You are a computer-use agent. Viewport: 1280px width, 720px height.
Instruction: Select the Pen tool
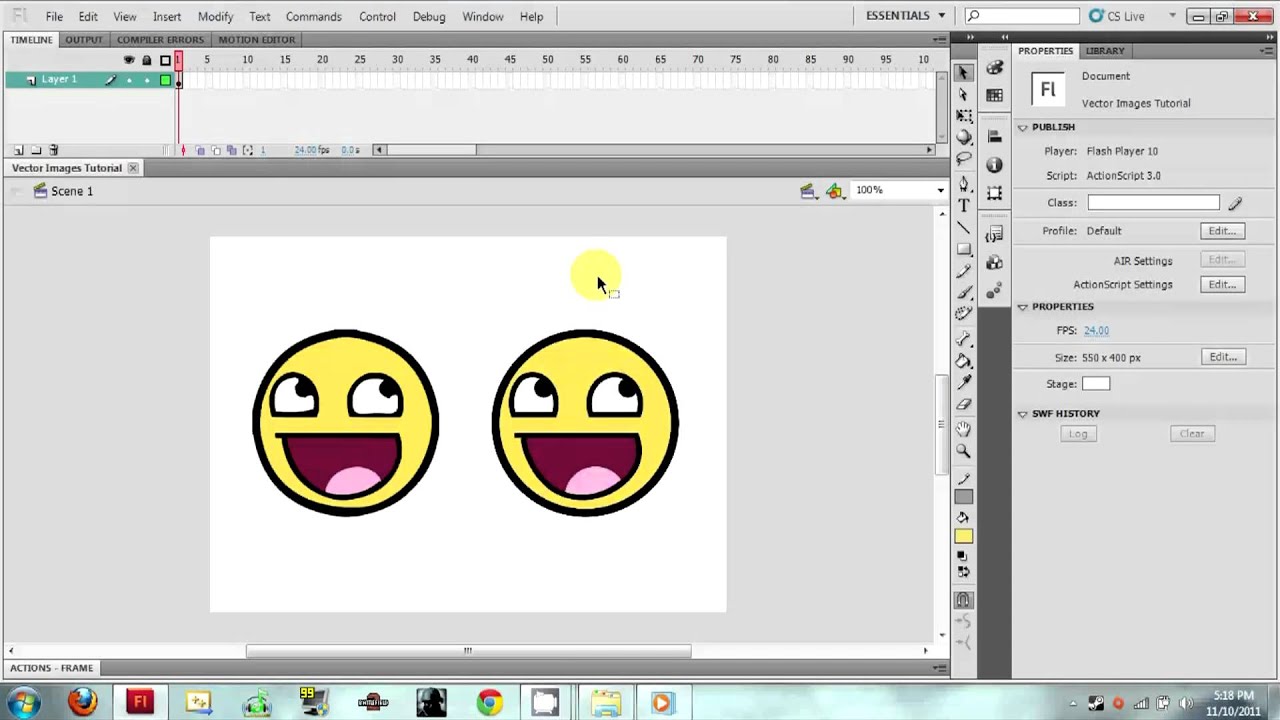[963, 185]
